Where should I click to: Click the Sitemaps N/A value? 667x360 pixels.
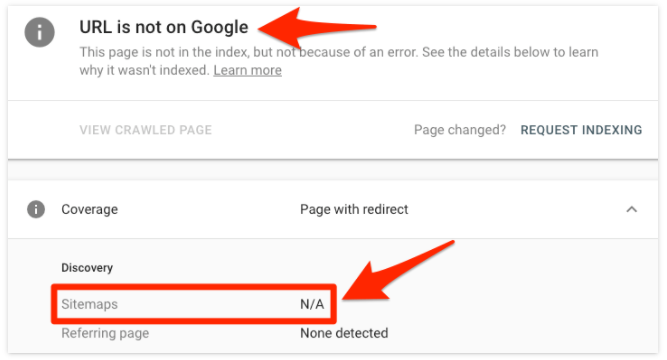(x=312, y=304)
